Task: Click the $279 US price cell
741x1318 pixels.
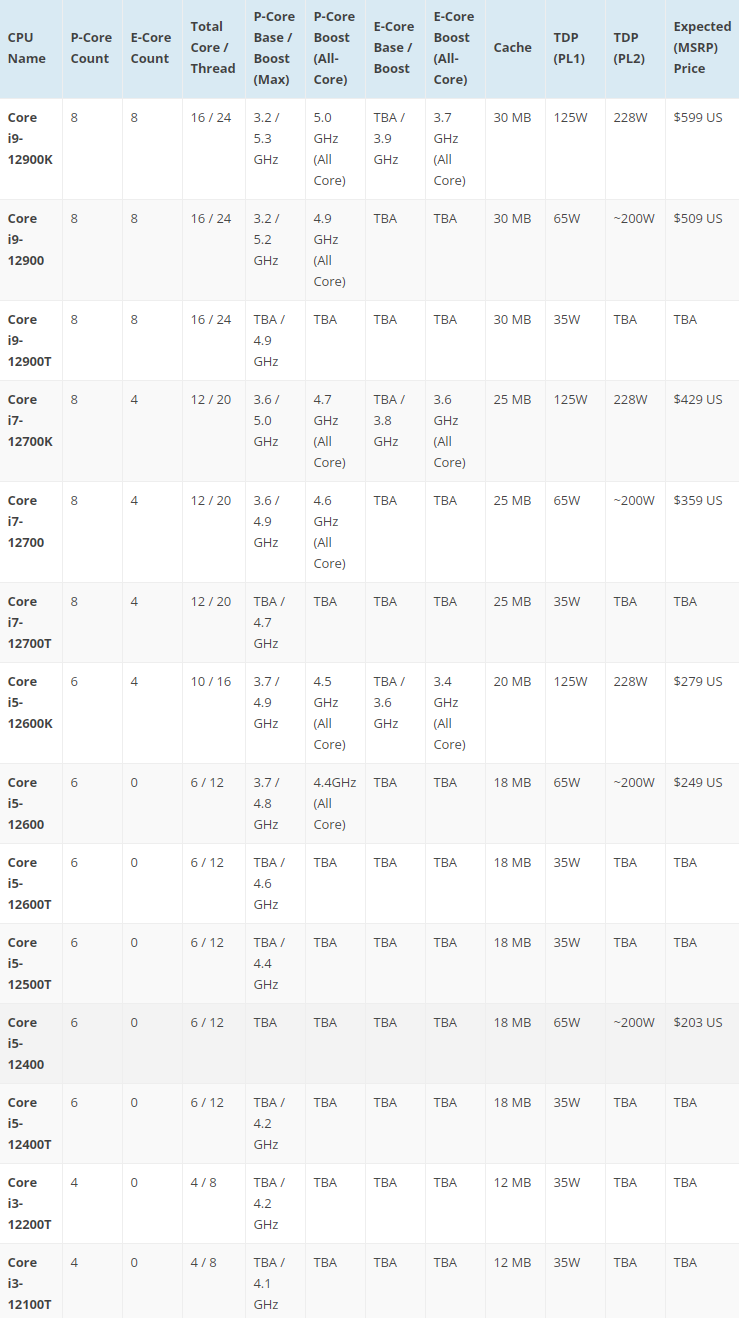Action: 697,682
